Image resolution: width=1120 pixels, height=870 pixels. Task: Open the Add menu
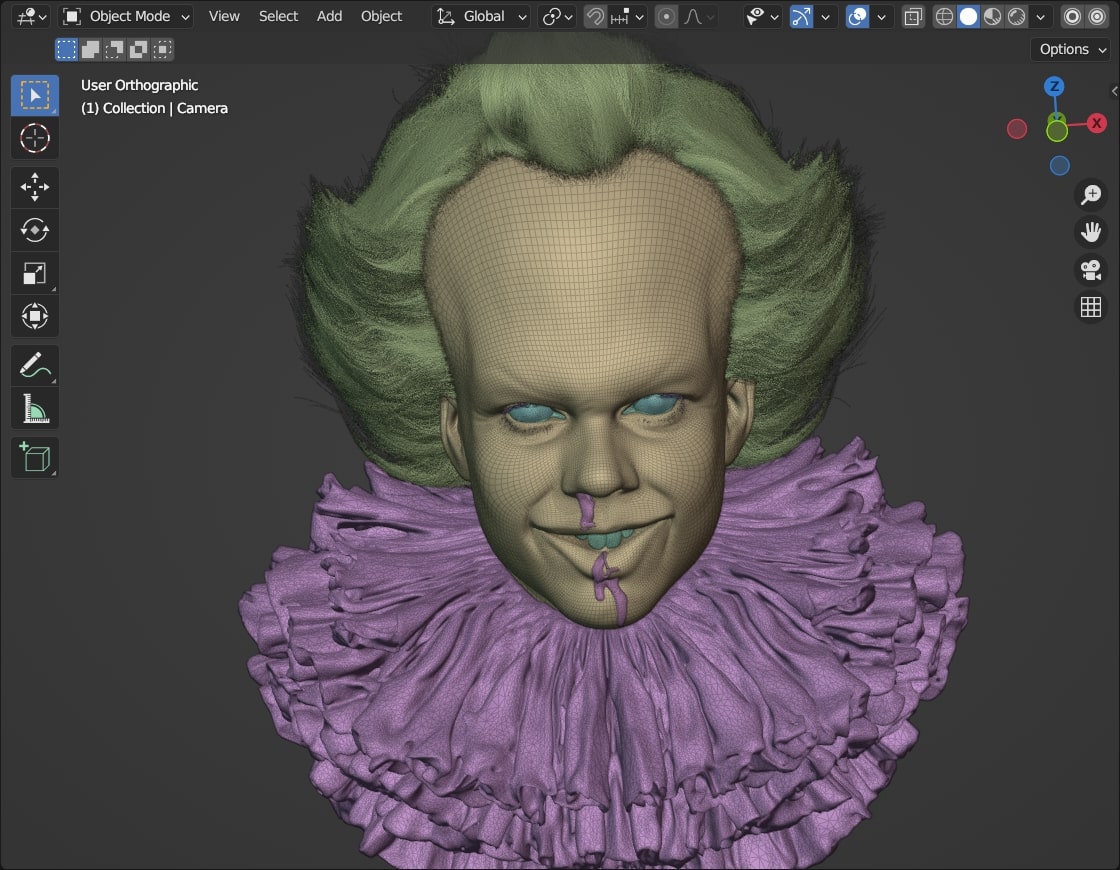(x=329, y=16)
